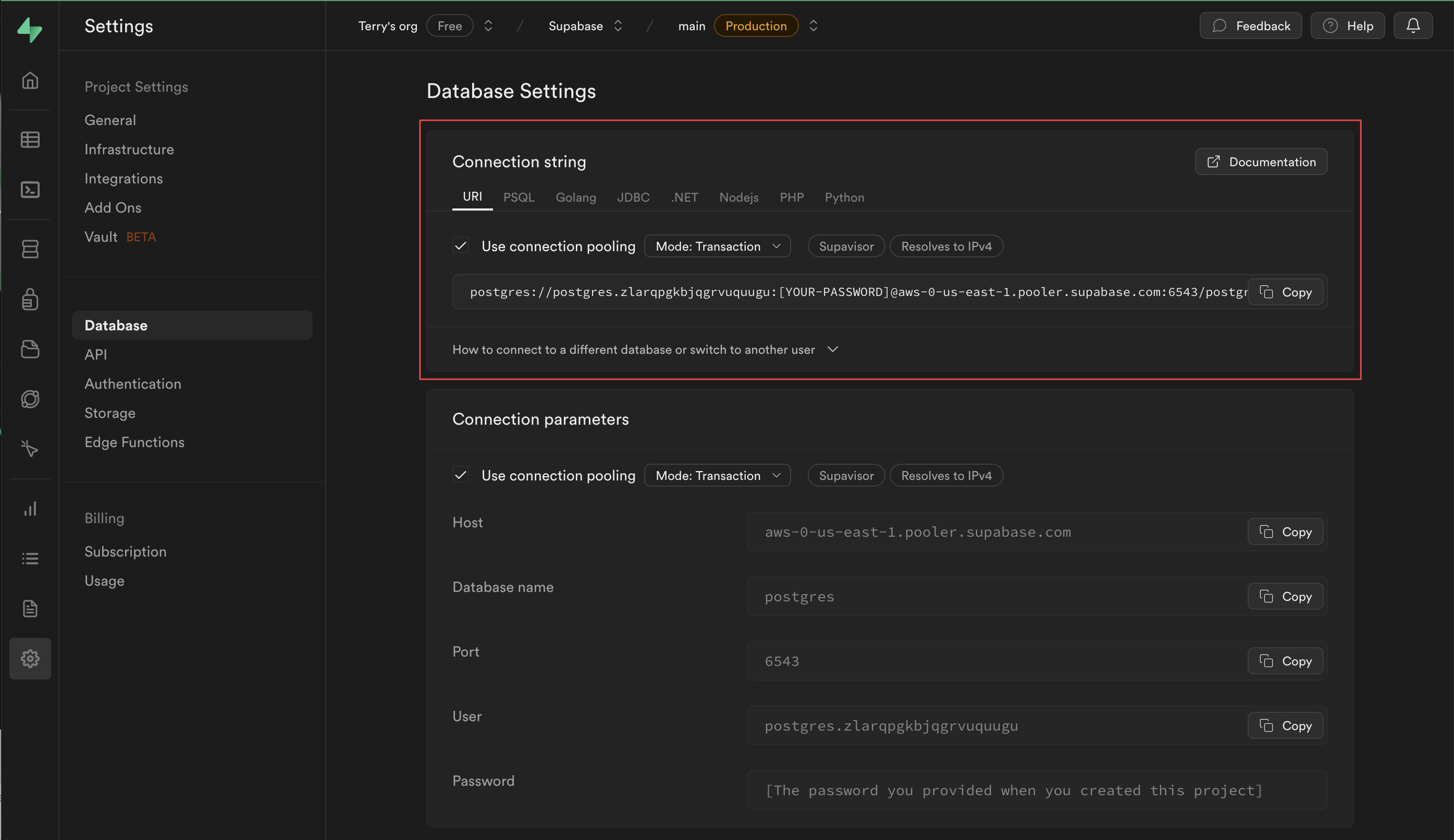Switch to the Golang tab
The width and height of the screenshot is (1454, 840).
coord(576,197)
